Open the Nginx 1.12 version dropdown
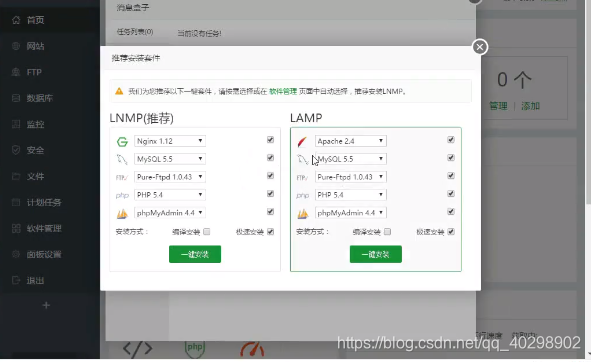 170,141
